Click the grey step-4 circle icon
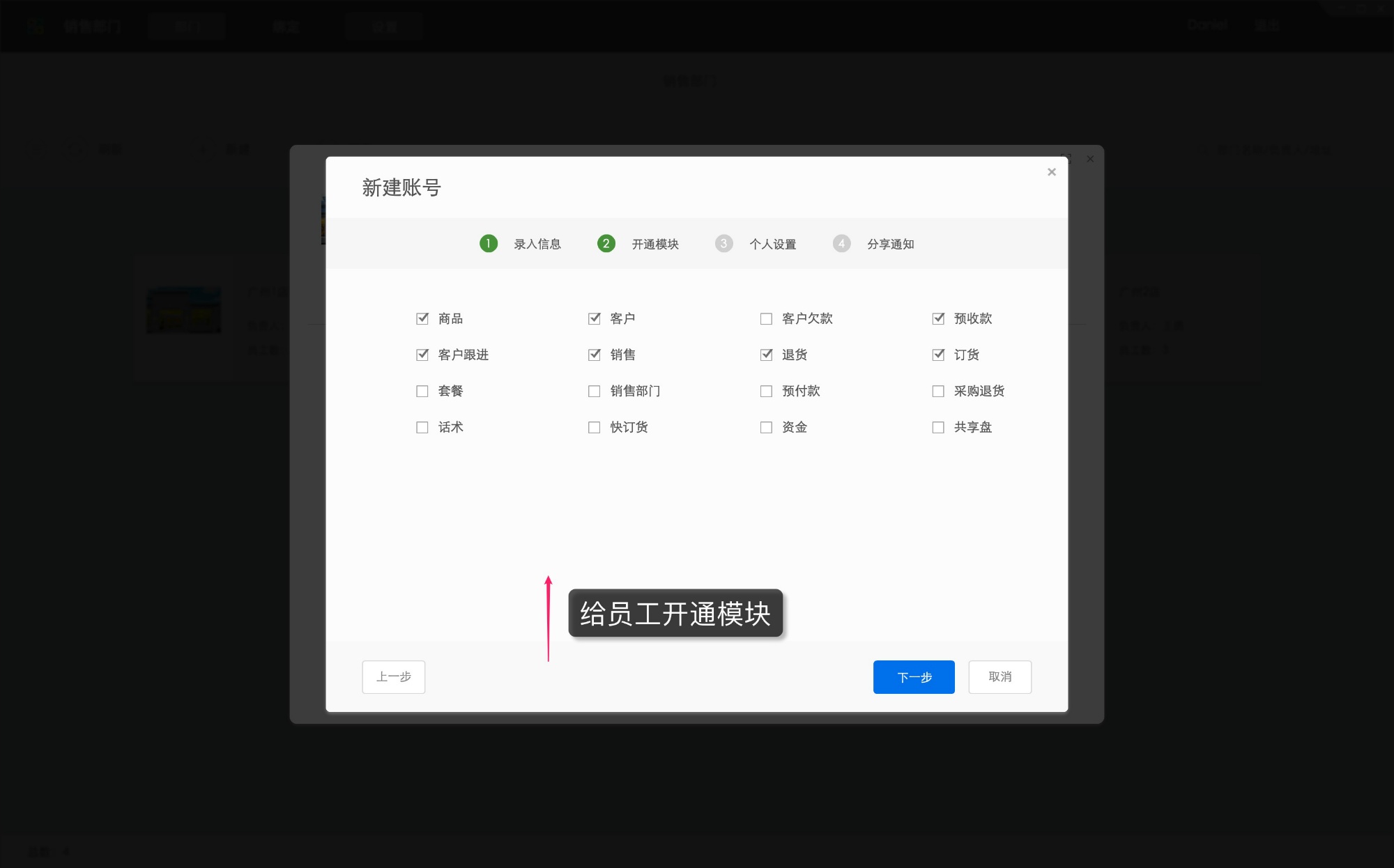 [x=841, y=243]
